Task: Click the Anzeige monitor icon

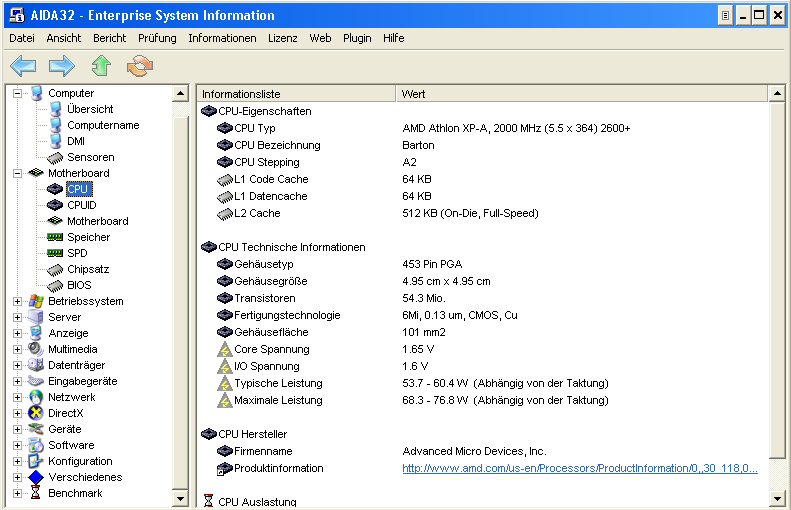Action: (x=36, y=333)
